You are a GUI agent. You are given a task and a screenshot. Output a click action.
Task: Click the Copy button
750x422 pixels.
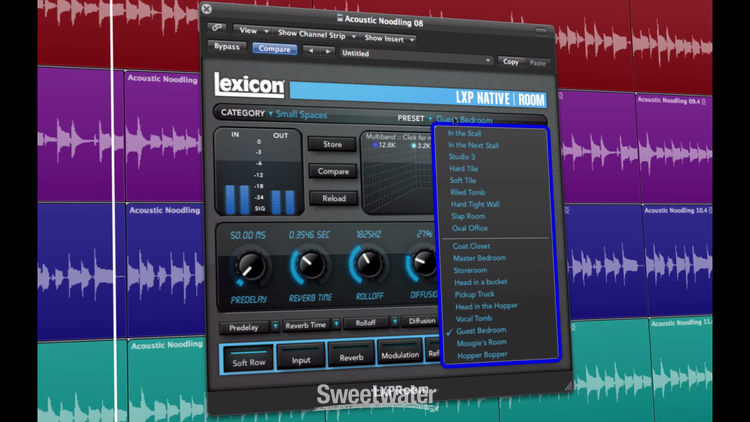pyautogui.click(x=510, y=62)
